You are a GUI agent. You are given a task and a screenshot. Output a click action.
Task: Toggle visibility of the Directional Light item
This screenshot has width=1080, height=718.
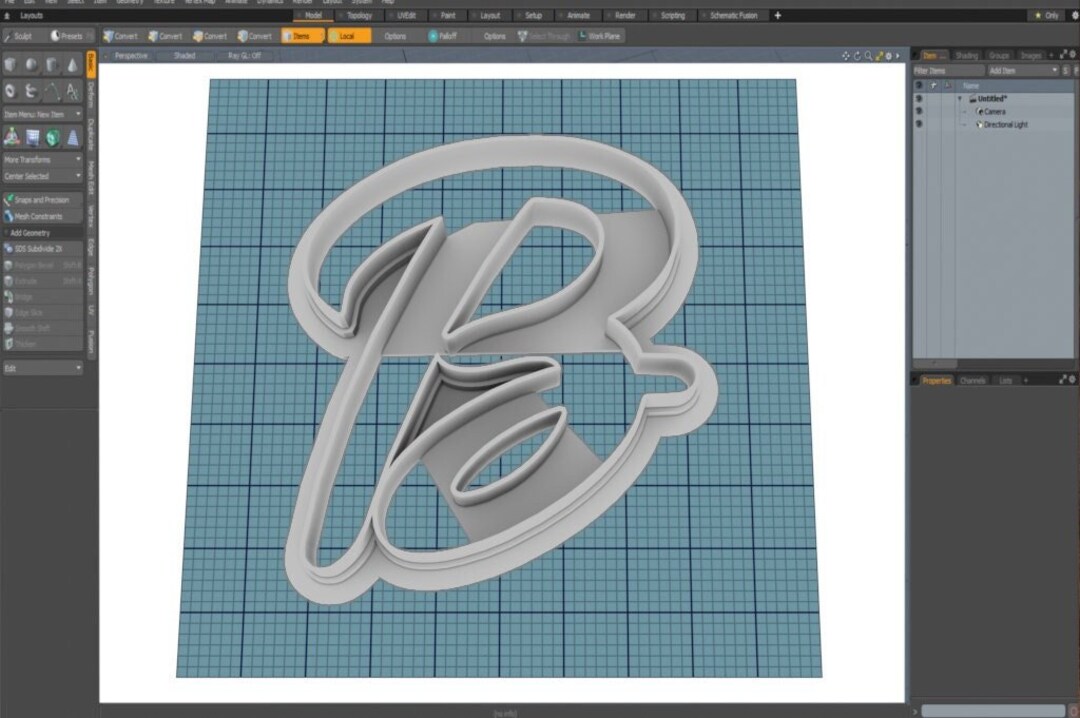point(919,124)
